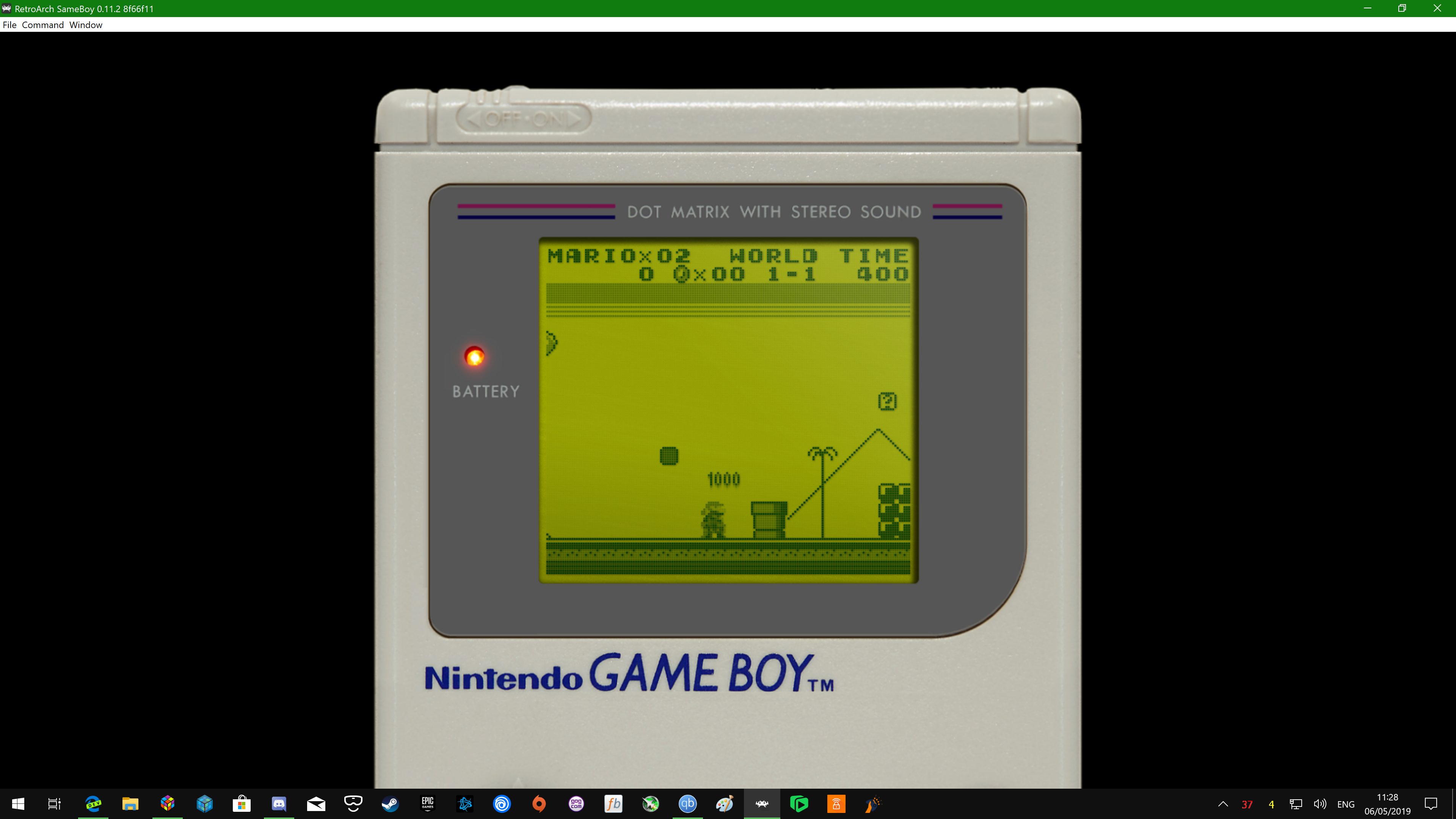Click the RetroArch icon in the title bar
The image size is (1456, 819).
click(x=6, y=8)
